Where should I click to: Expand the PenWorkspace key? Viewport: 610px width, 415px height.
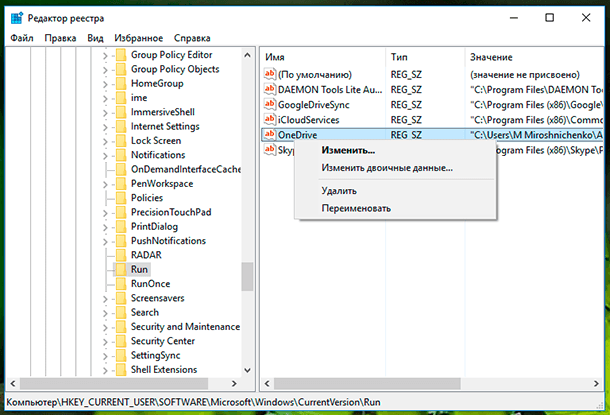(x=105, y=184)
